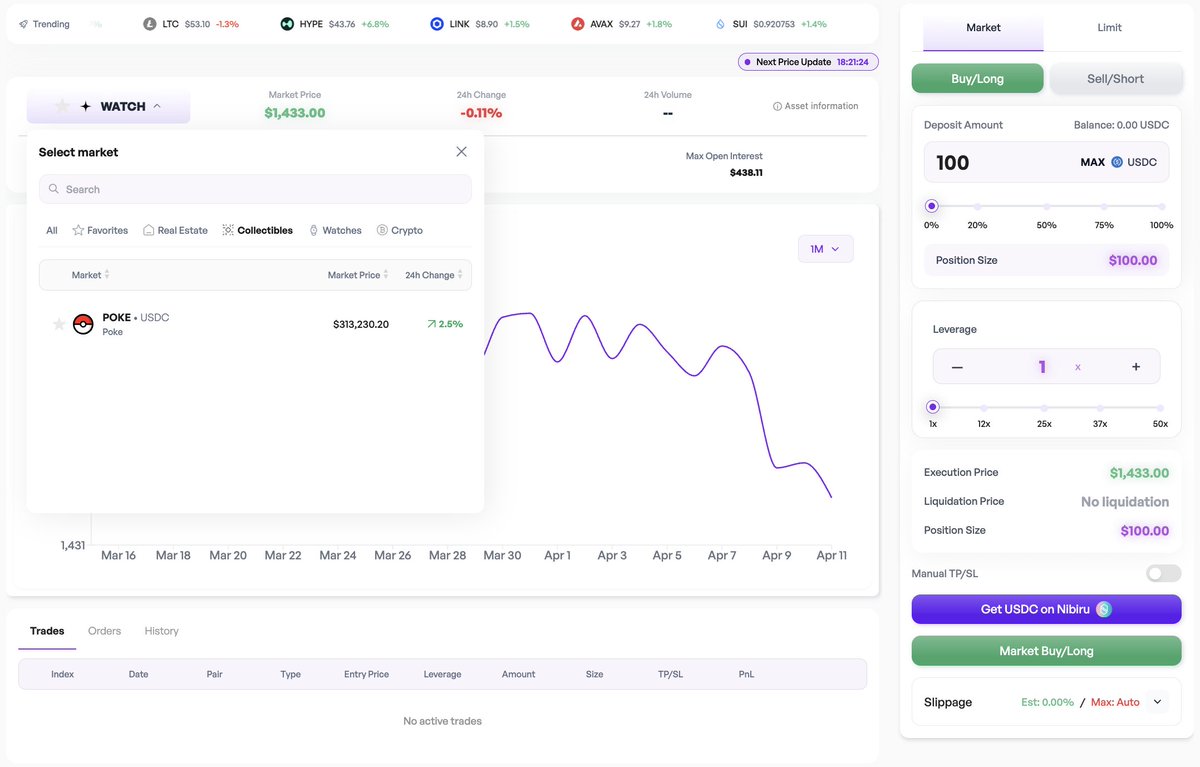
Task: Click the Execution Price $1,433.00 value
Action: (x=1139, y=473)
